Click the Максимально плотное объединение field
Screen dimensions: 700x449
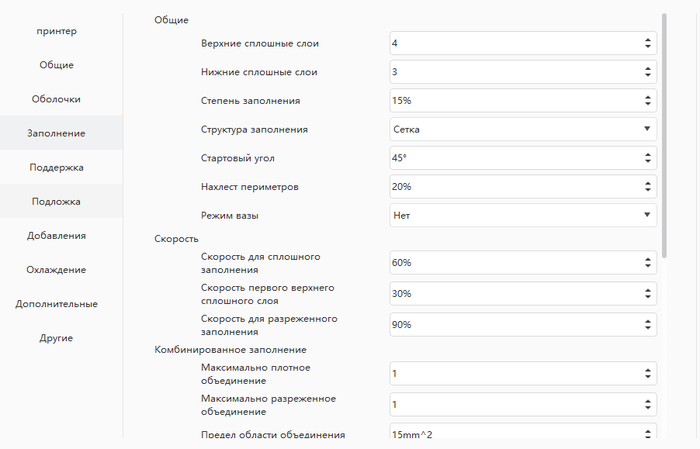pyautogui.click(x=523, y=374)
